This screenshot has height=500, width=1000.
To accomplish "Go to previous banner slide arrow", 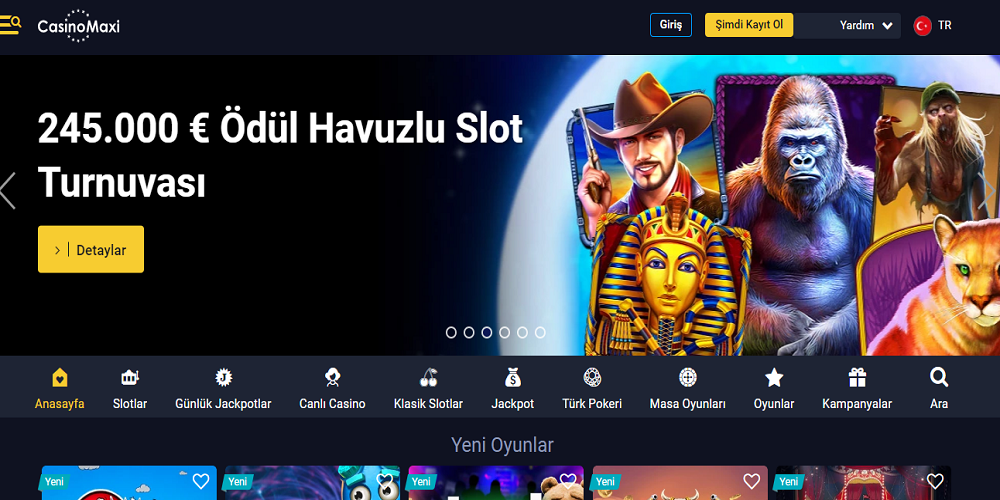I will pos(8,190).
